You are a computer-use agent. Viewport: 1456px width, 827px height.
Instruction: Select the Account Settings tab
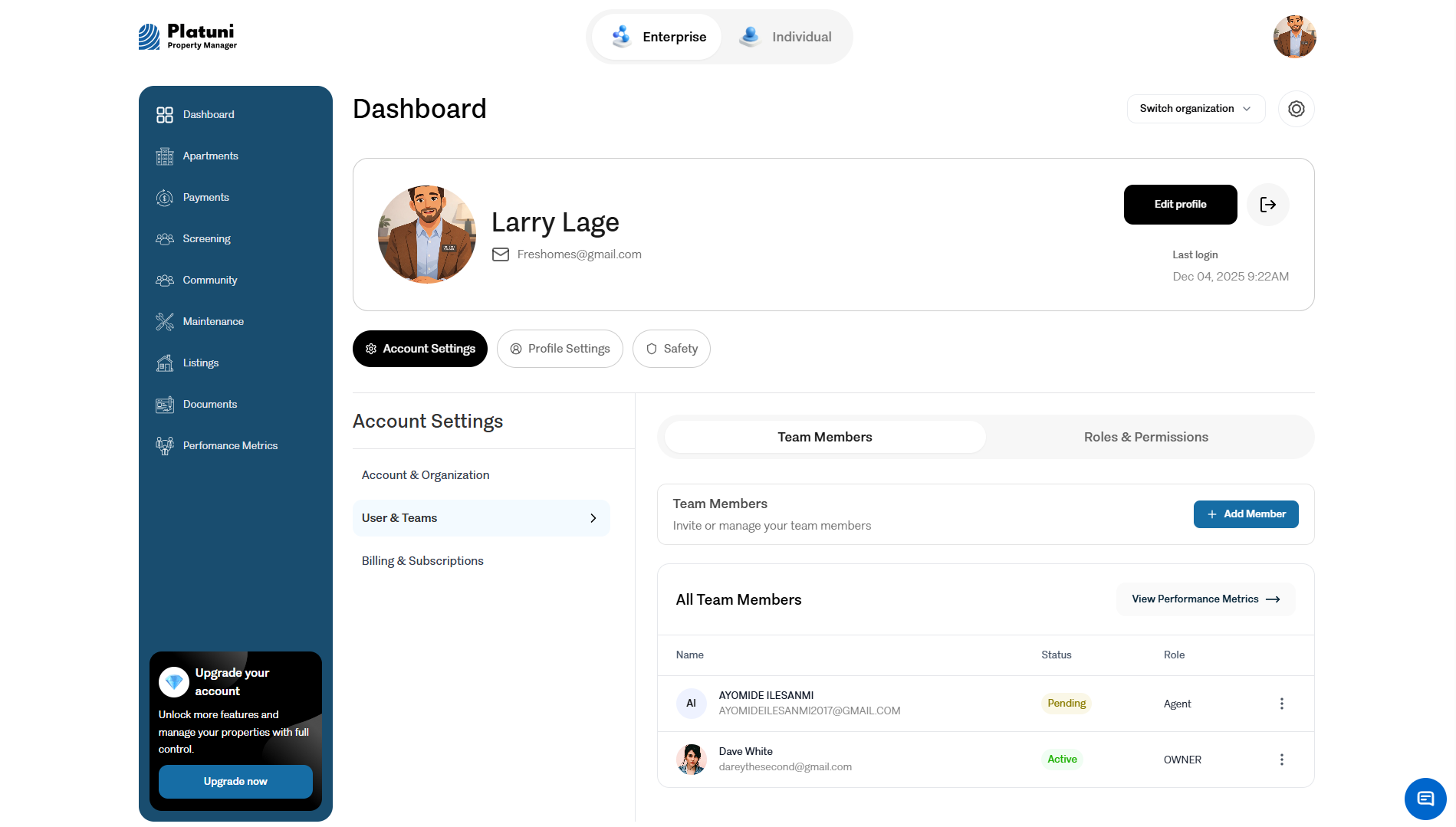tap(420, 349)
